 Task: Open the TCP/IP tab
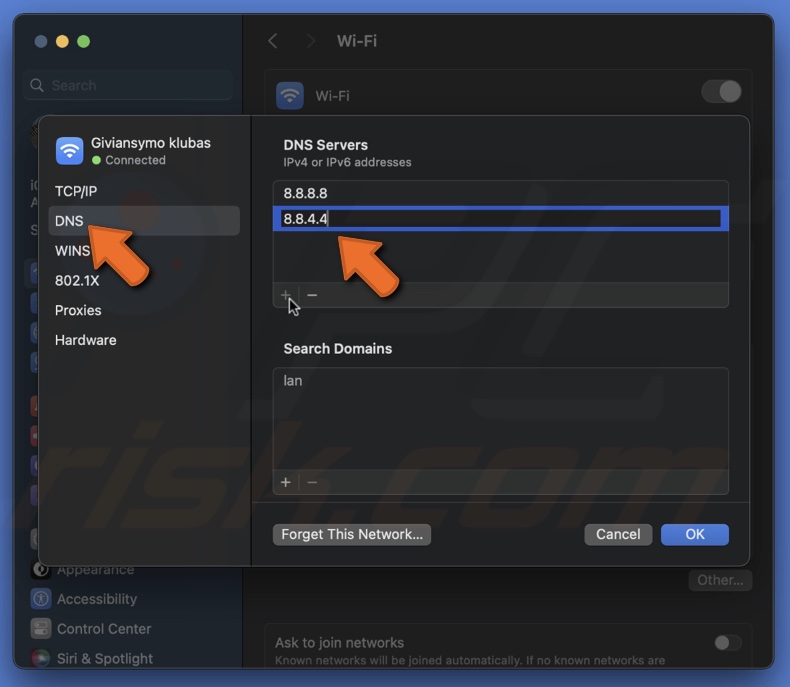[144, 191]
